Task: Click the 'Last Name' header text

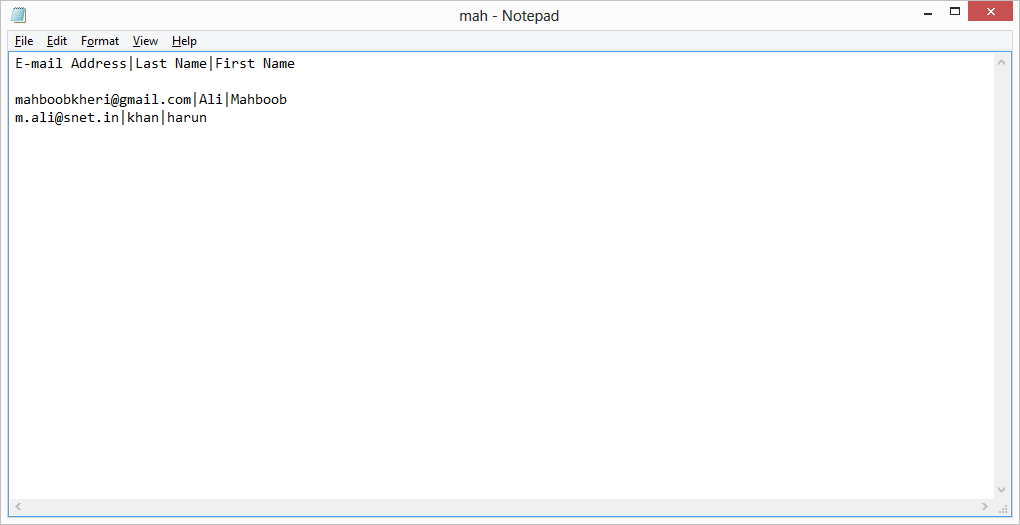Action: point(170,64)
